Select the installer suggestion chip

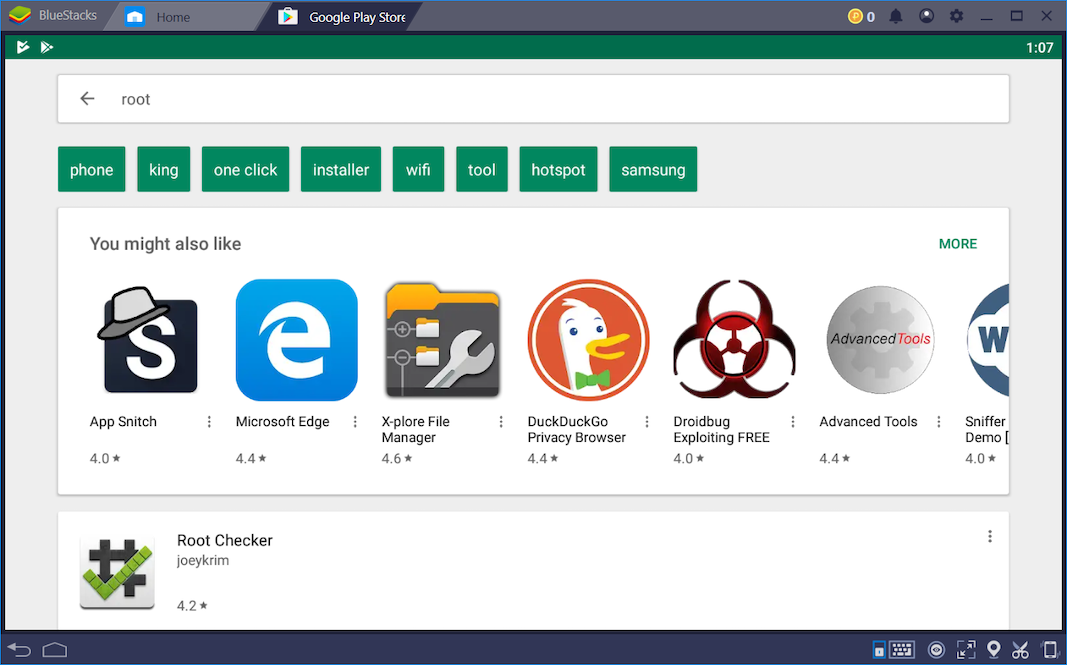[x=341, y=169]
